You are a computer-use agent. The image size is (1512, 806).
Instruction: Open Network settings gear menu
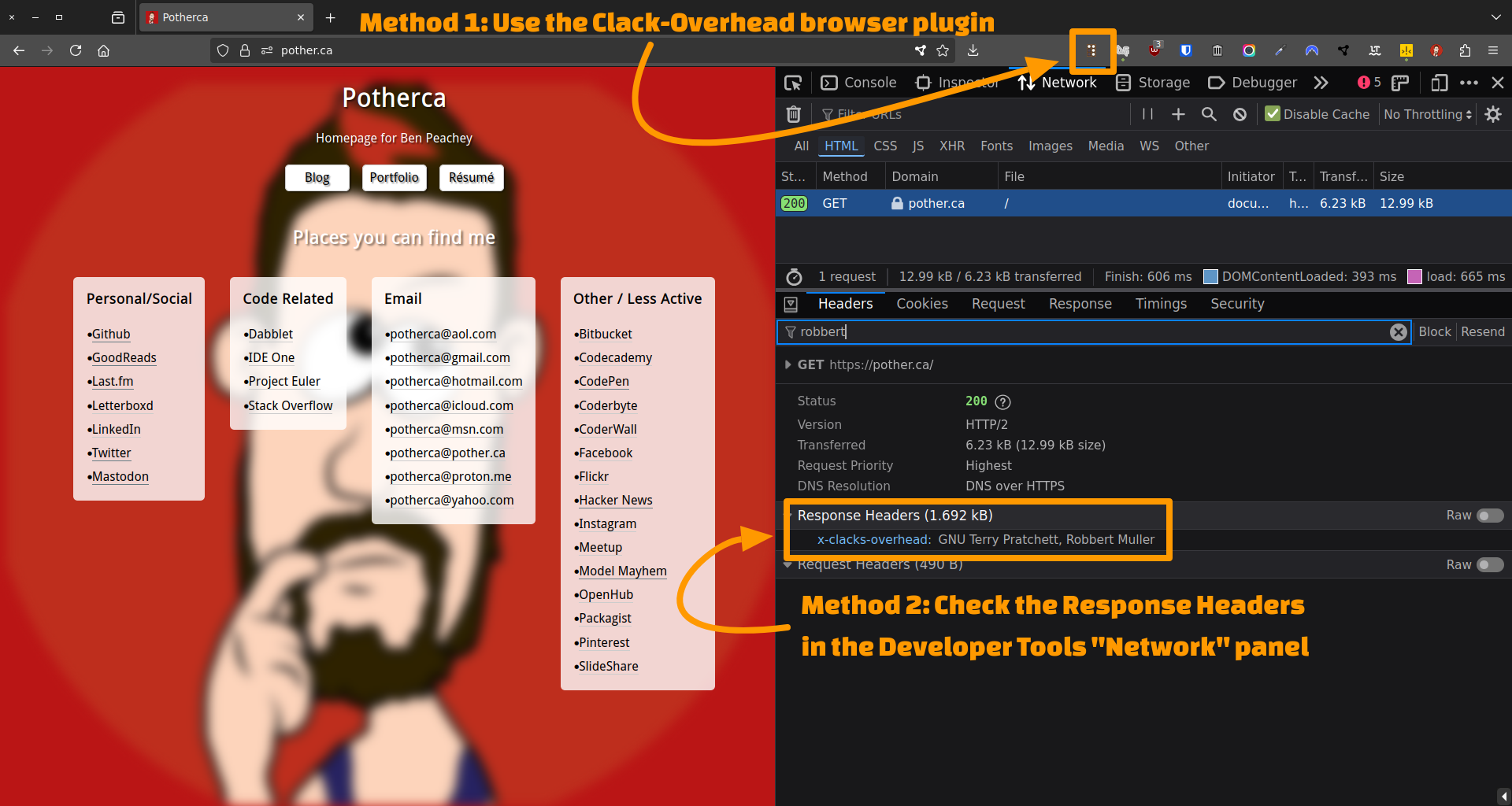[x=1493, y=114]
